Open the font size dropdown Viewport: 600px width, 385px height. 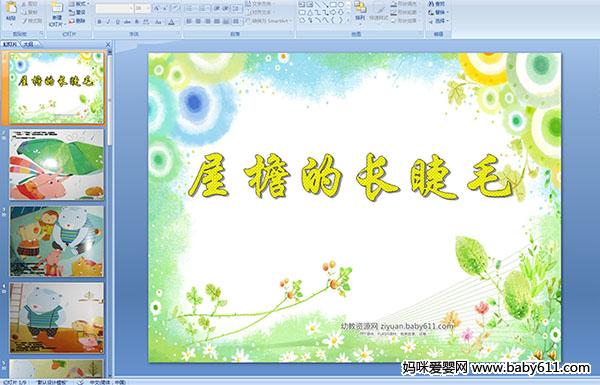point(142,8)
